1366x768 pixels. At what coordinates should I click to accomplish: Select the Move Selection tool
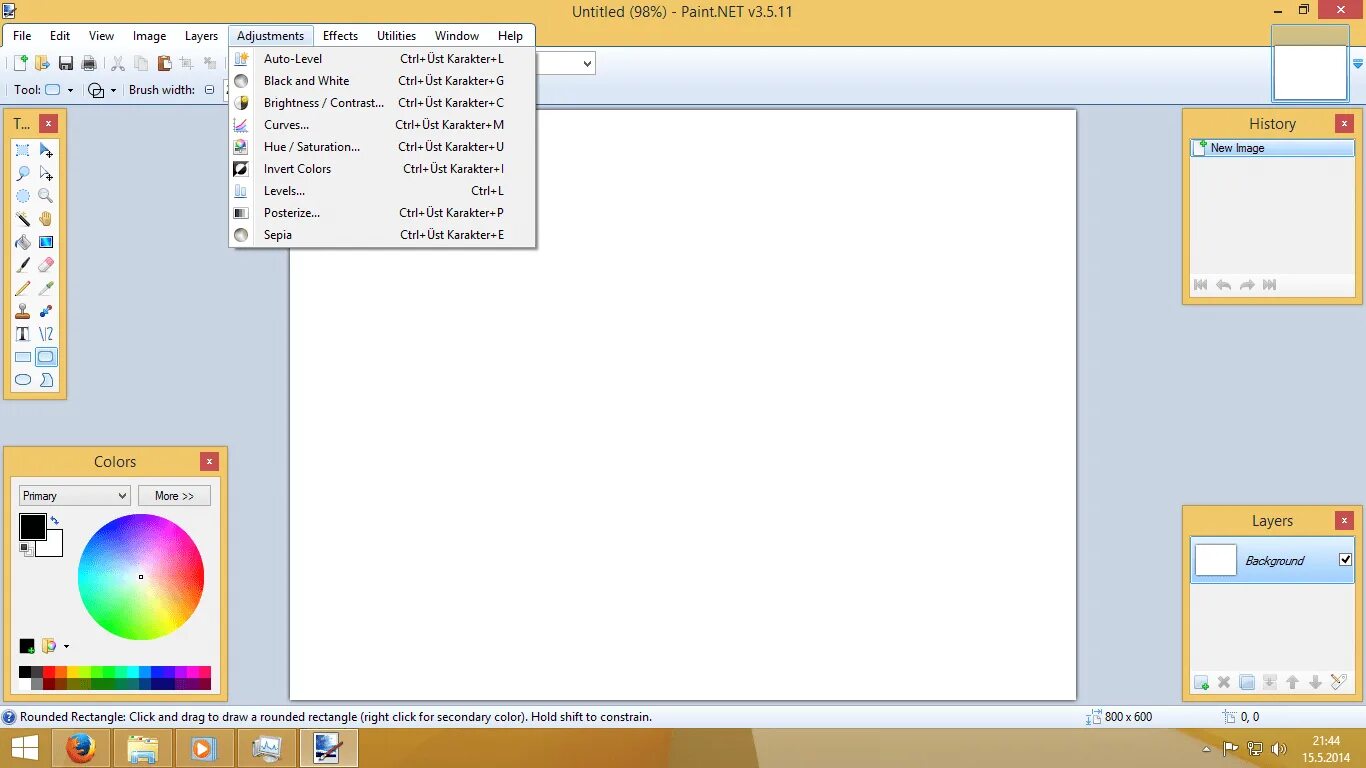point(46,173)
